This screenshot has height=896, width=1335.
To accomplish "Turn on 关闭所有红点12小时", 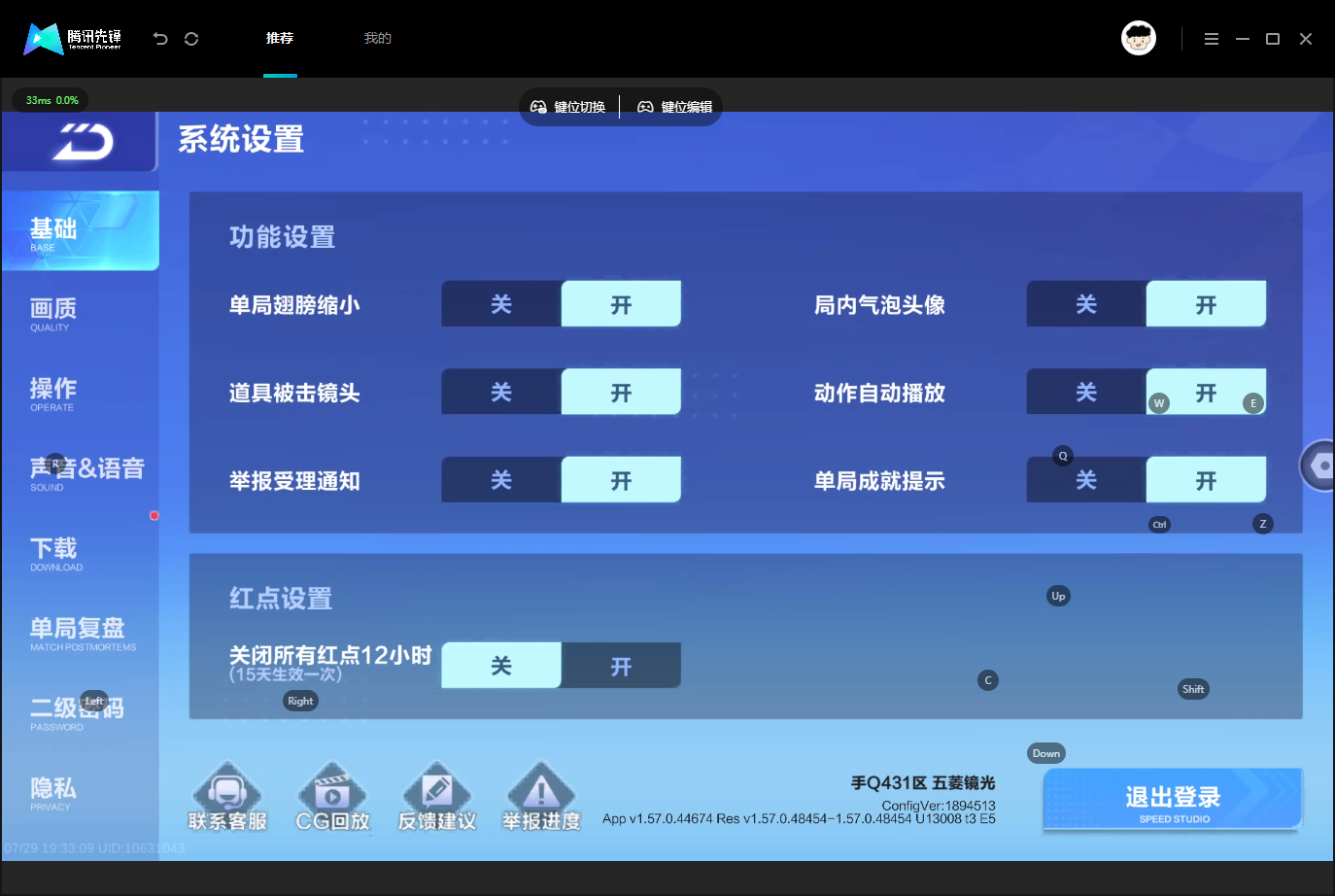I will pyautogui.click(x=621, y=666).
